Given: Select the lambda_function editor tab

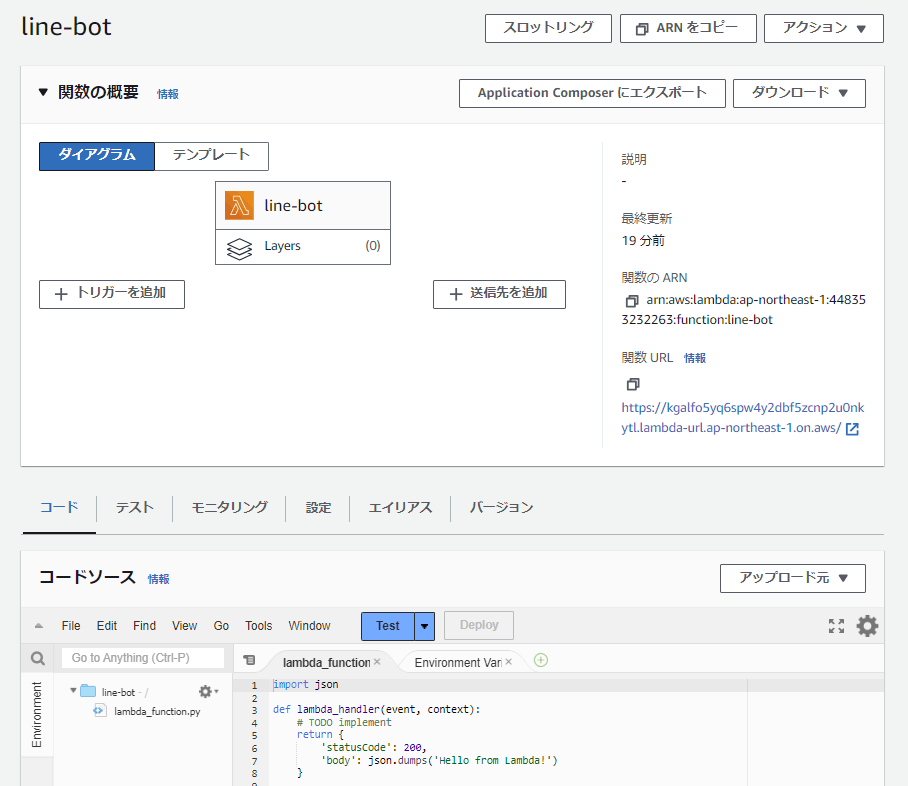Looking at the screenshot, I should click(327, 662).
